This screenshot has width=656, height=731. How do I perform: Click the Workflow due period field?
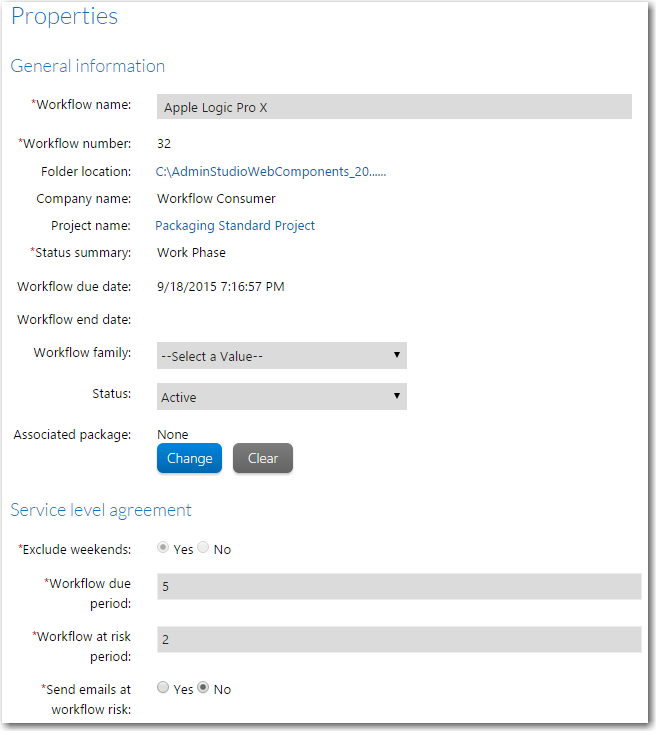point(399,586)
